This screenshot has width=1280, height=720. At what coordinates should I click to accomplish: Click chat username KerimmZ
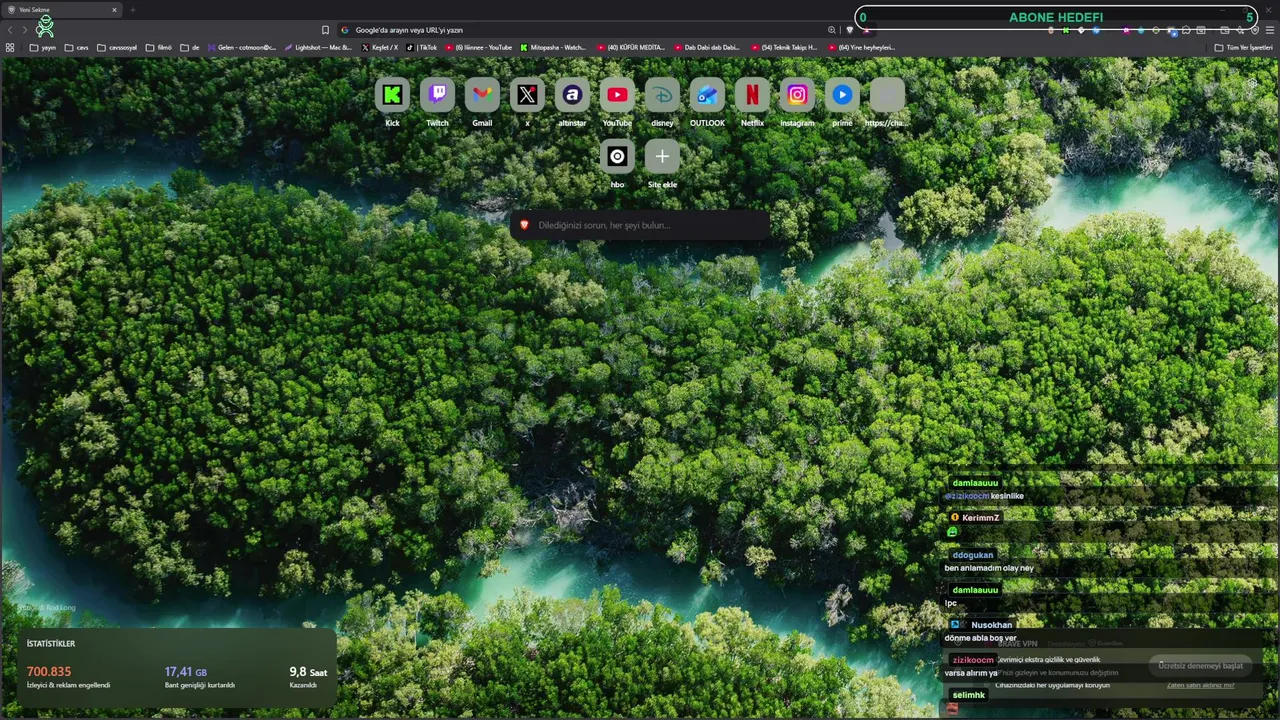[981, 518]
